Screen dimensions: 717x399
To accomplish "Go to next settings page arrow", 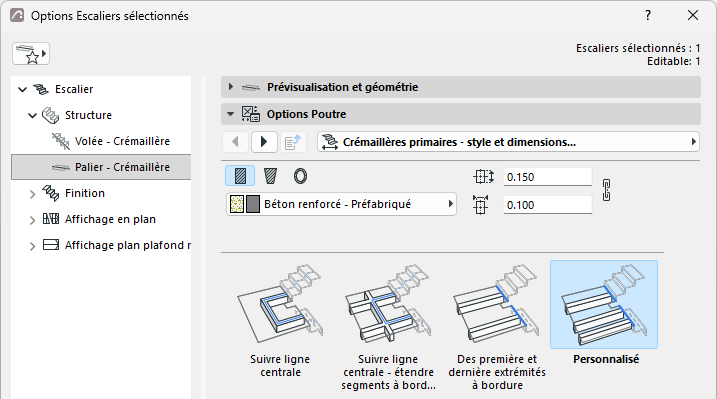I will (264, 142).
